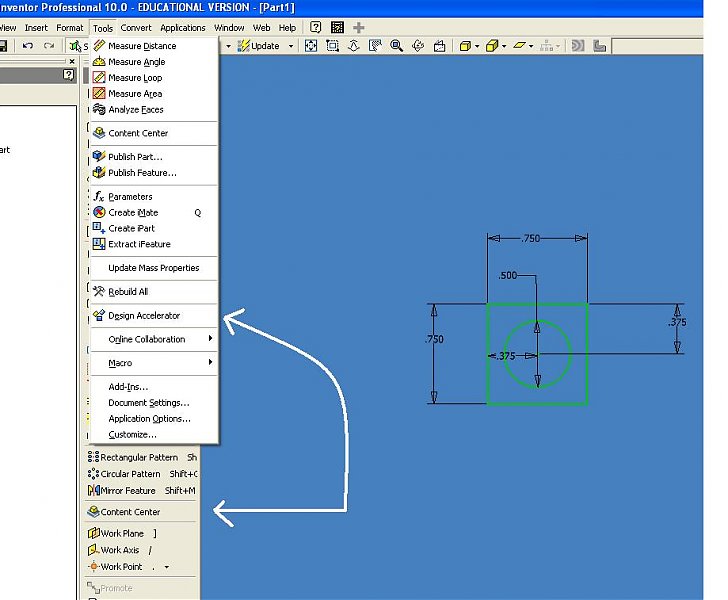The image size is (728, 600).
Task: Click the Zoom Window toolbar icon
Action: tap(332, 46)
